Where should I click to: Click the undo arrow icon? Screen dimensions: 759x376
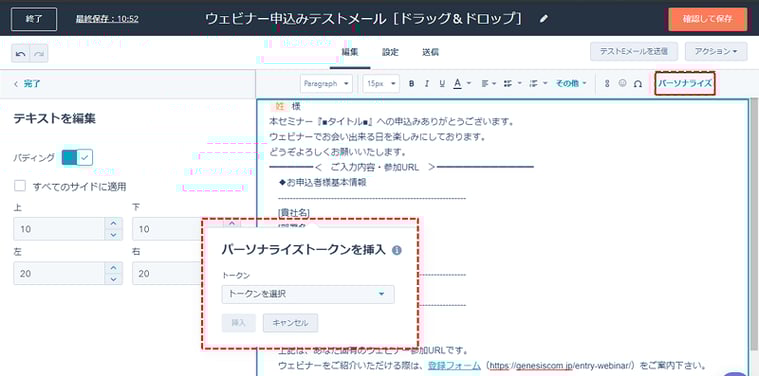[x=21, y=54]
